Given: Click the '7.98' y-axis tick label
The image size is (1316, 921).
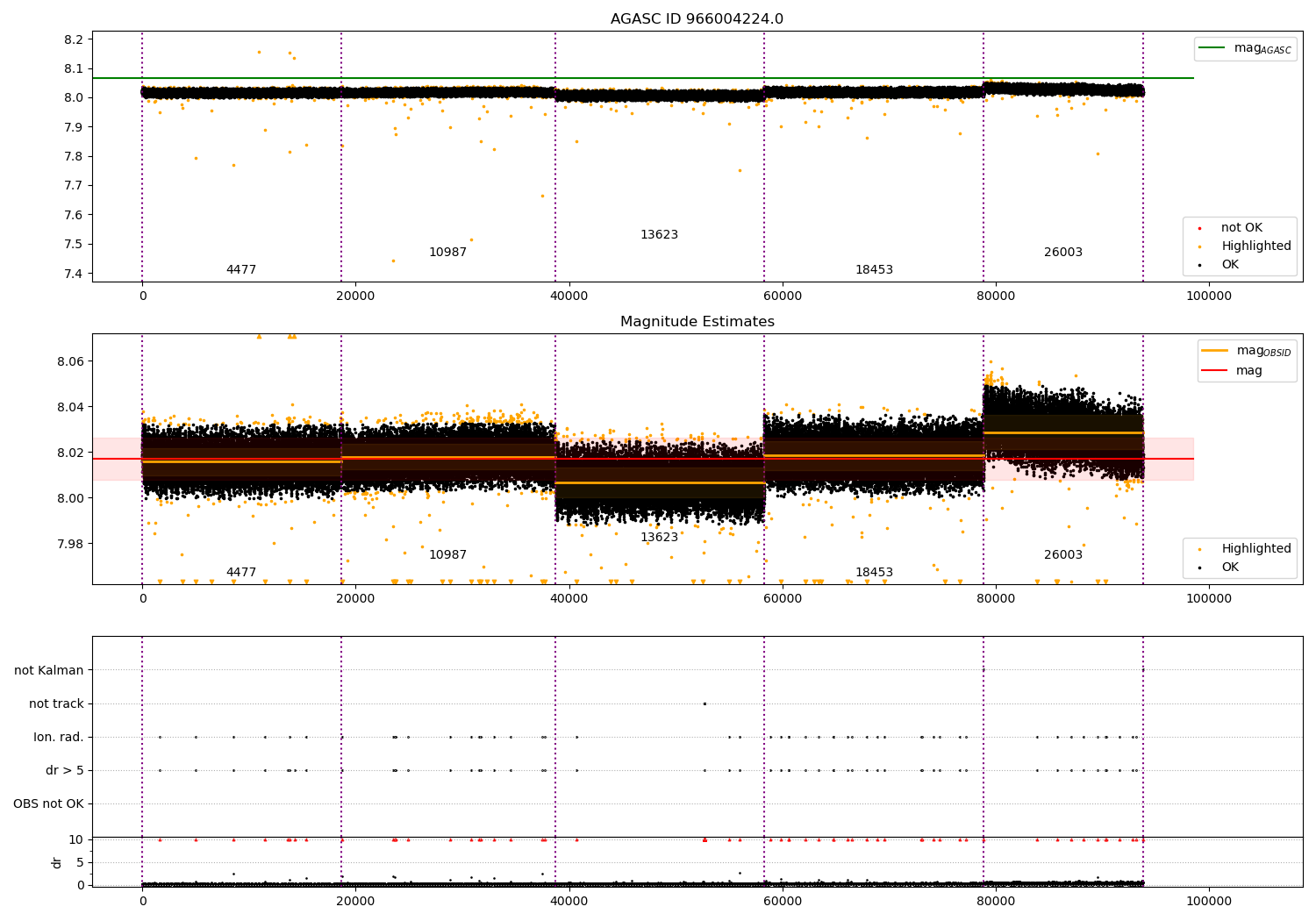Looking at the screenshot, I should (x=70, y=544).
